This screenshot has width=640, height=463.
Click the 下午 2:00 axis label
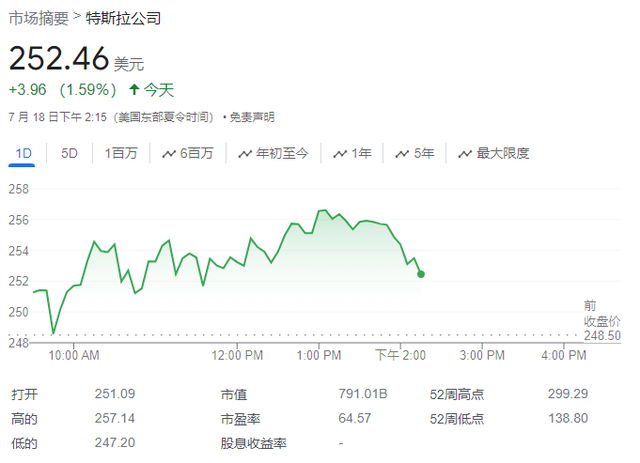[400, 355]
